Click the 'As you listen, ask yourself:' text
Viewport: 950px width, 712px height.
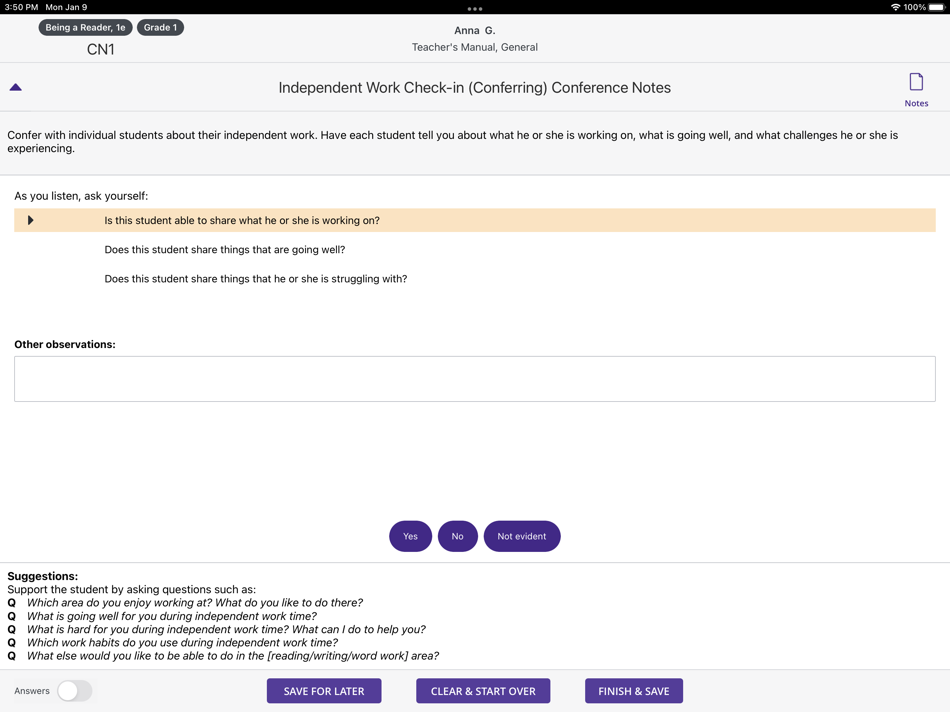tap(81, 196)
